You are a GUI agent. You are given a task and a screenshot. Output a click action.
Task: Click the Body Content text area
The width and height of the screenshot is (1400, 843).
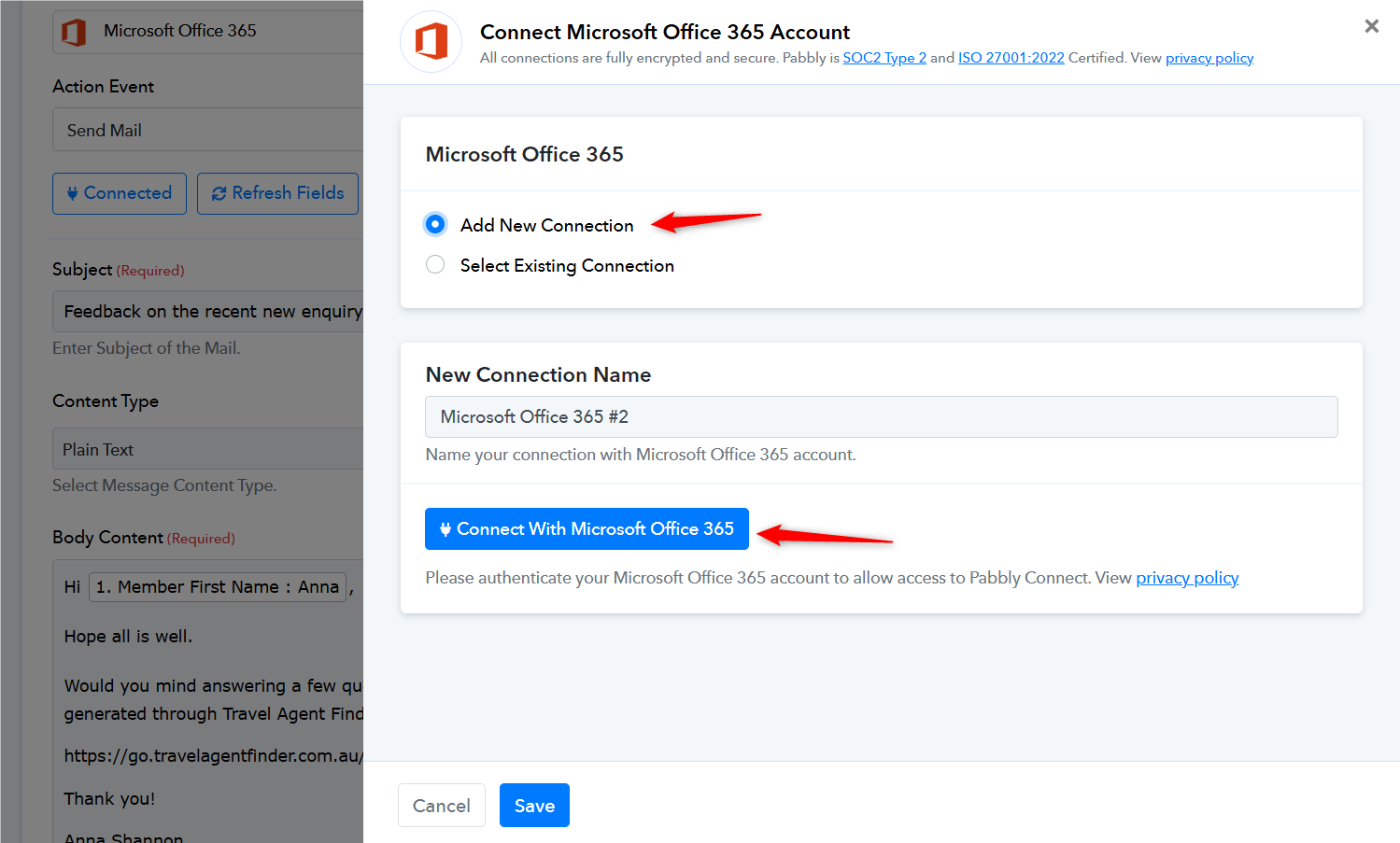click(207, 701)
